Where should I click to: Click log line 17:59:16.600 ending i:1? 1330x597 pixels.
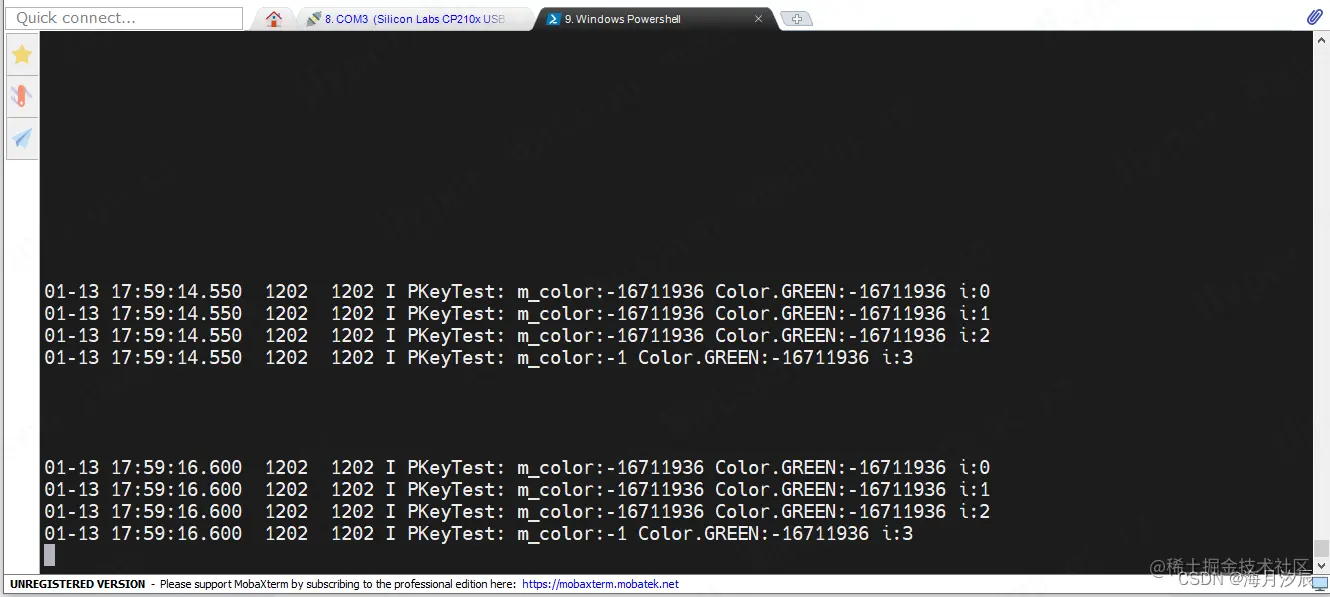(517, 490)
